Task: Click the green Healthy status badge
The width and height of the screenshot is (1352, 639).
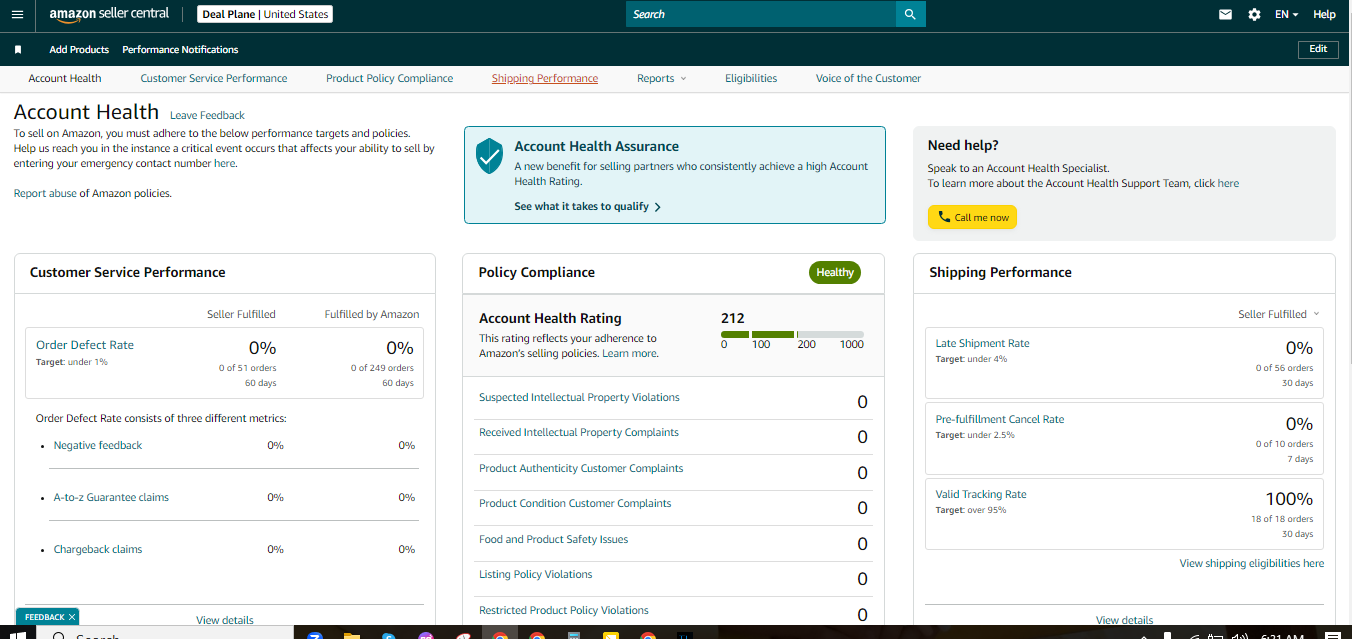Action: pyautogui.click(x=835, y=272)
